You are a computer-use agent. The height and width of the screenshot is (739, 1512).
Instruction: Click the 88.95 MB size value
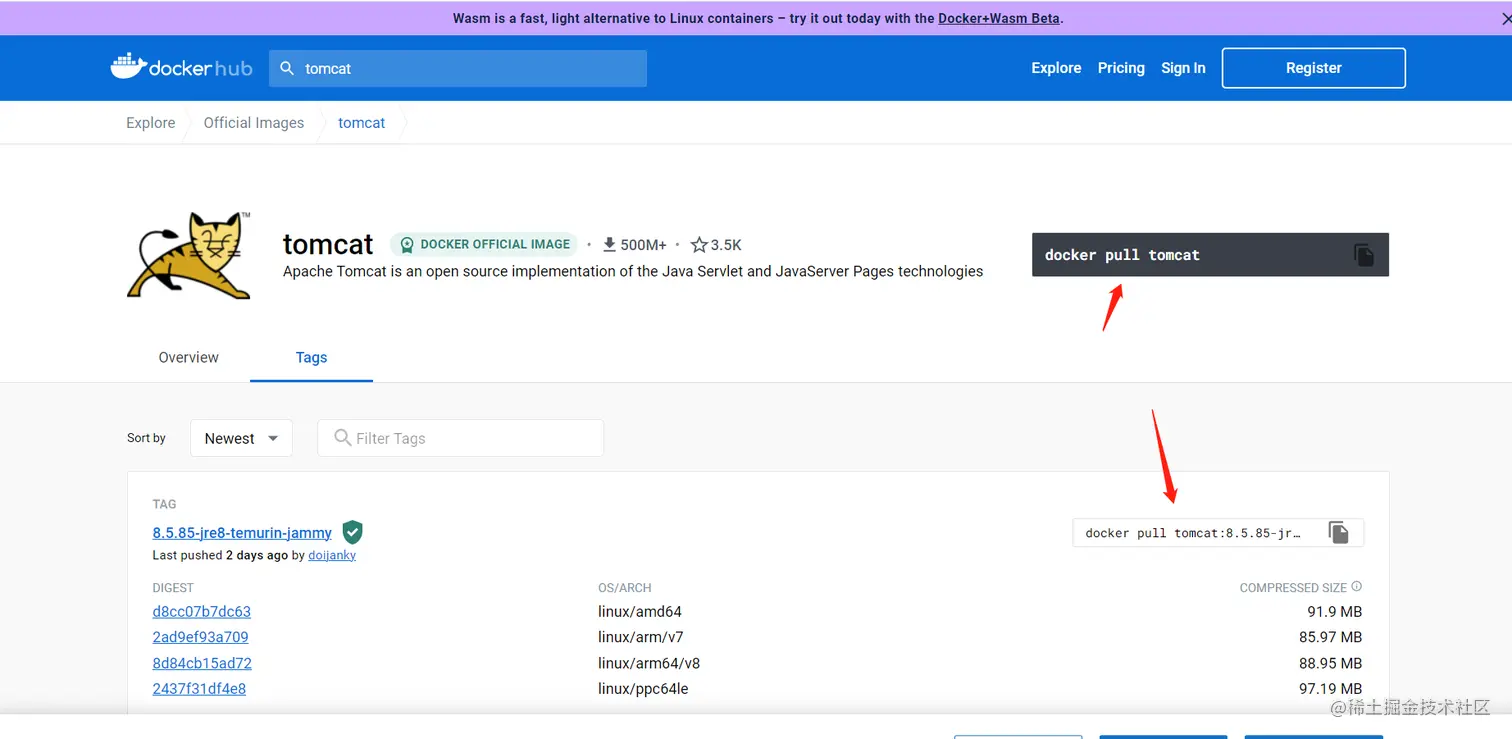pos(1330,663)
